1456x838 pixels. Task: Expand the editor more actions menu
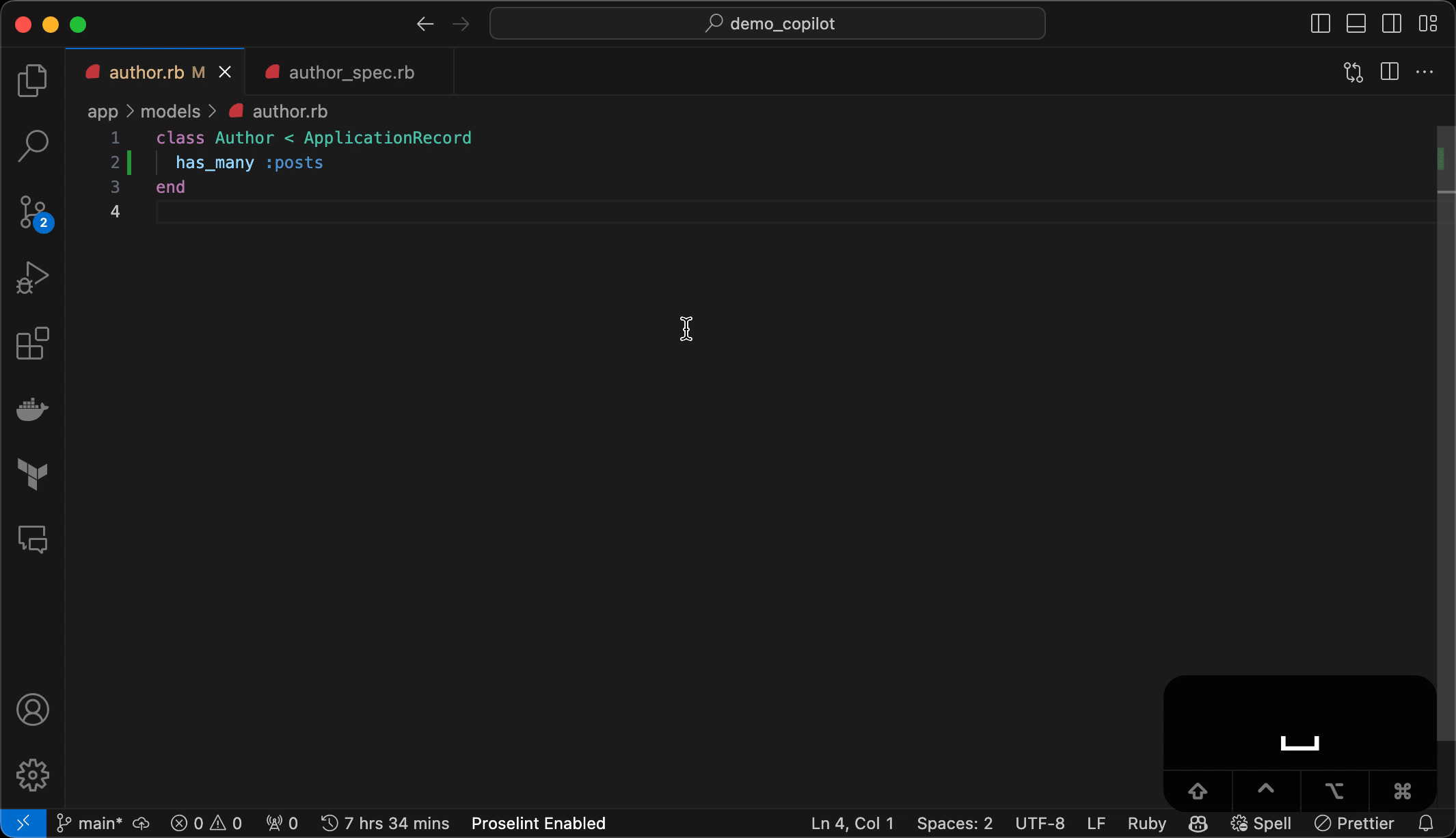click(1425, 72)
